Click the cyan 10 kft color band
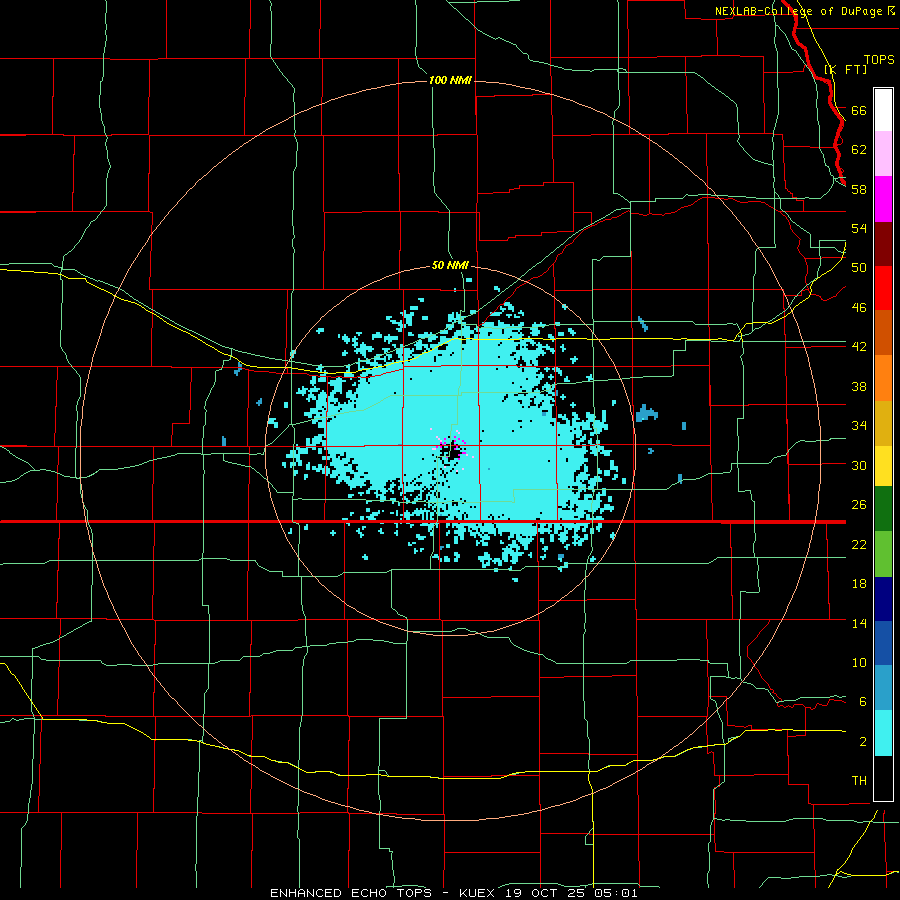 (883, 733)
